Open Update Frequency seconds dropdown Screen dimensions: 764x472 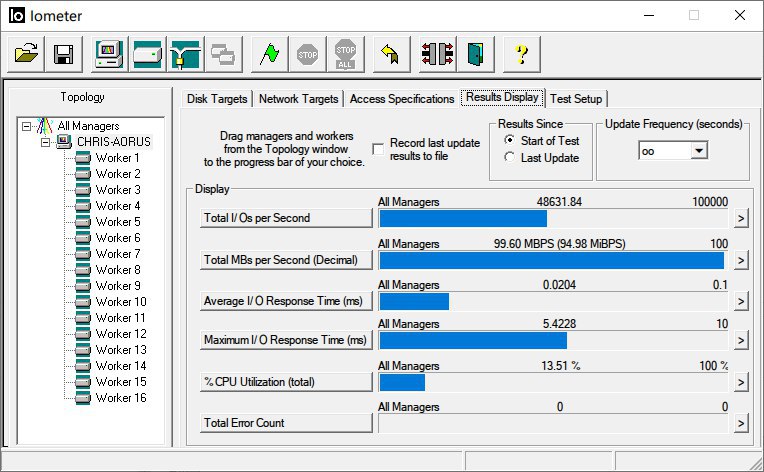699,151
